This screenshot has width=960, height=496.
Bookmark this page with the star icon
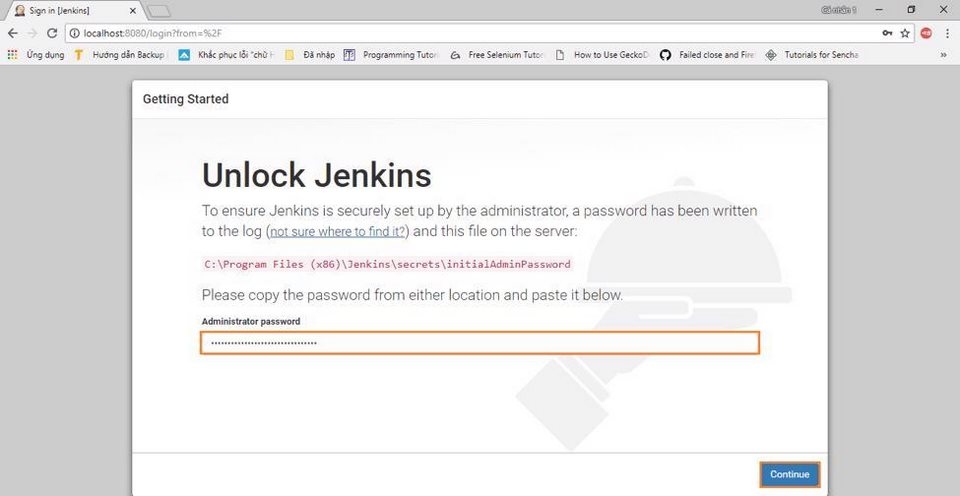(x=905, y=33)
